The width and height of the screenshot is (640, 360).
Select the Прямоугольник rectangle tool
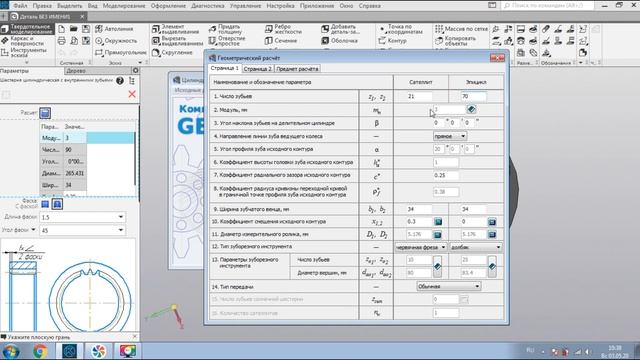pyautogui.click(x=120, y=53)
